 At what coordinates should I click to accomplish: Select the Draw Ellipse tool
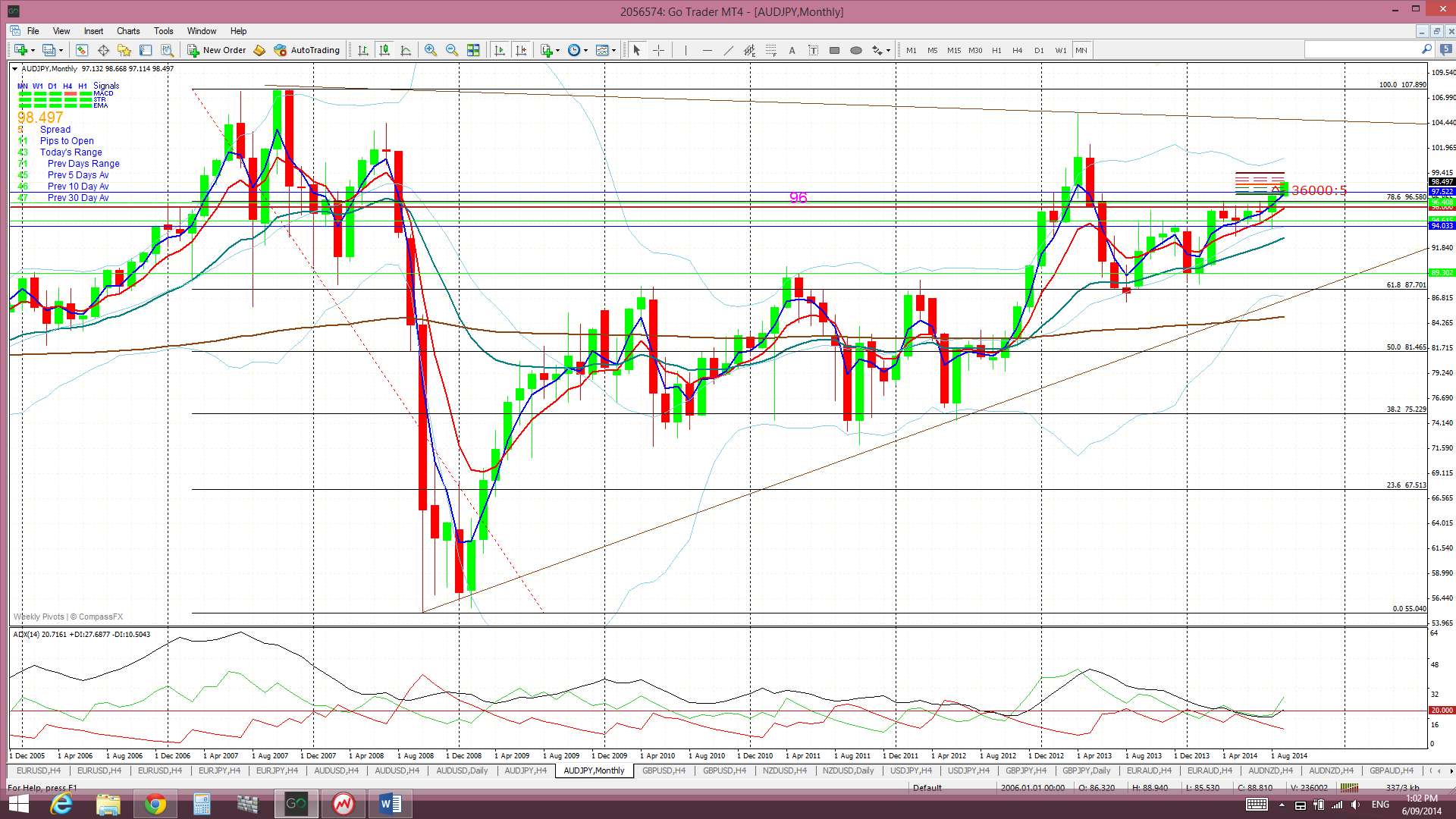[x=856, y=50]
